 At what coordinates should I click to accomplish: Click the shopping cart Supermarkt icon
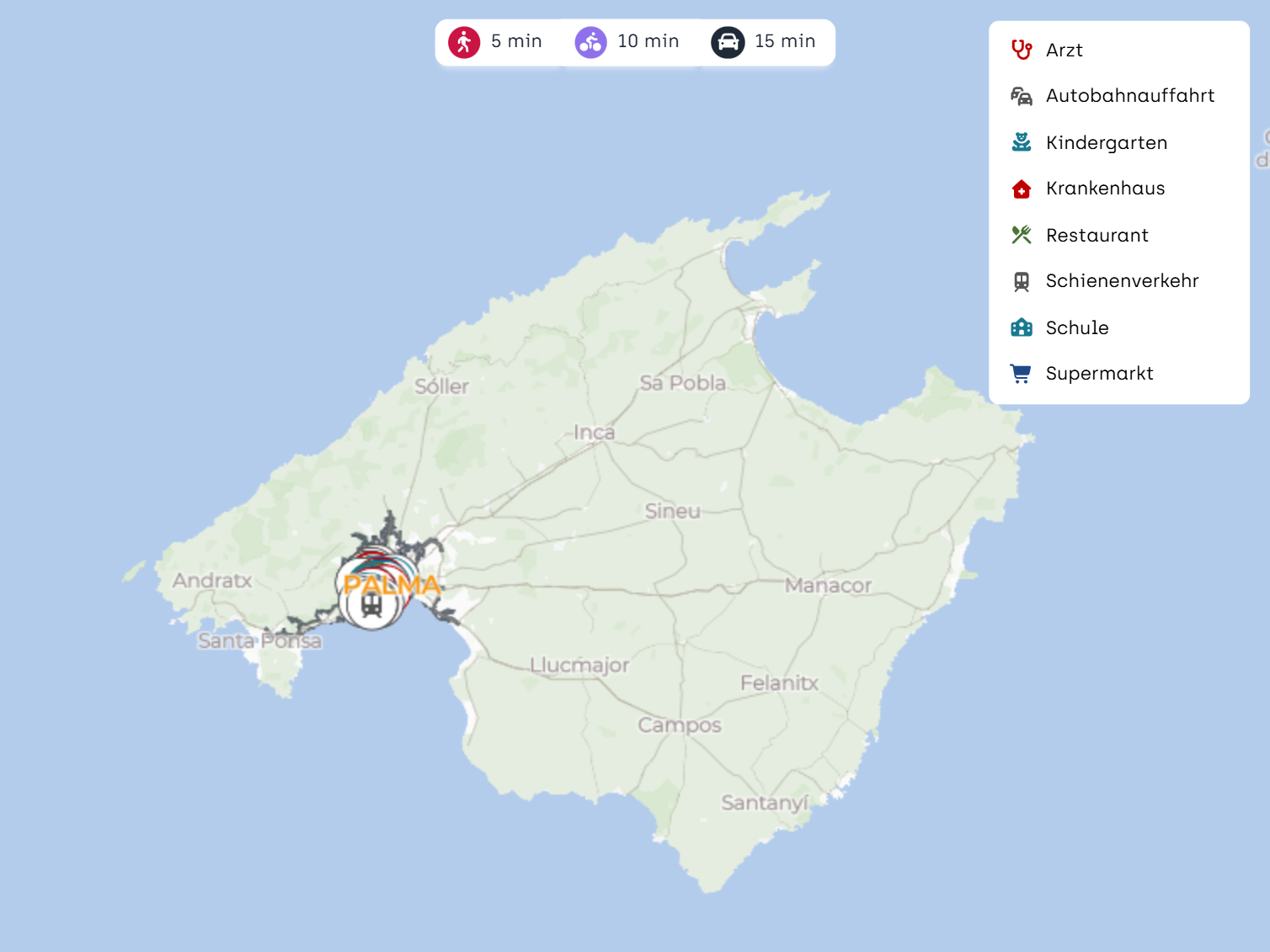[1022, 374]
